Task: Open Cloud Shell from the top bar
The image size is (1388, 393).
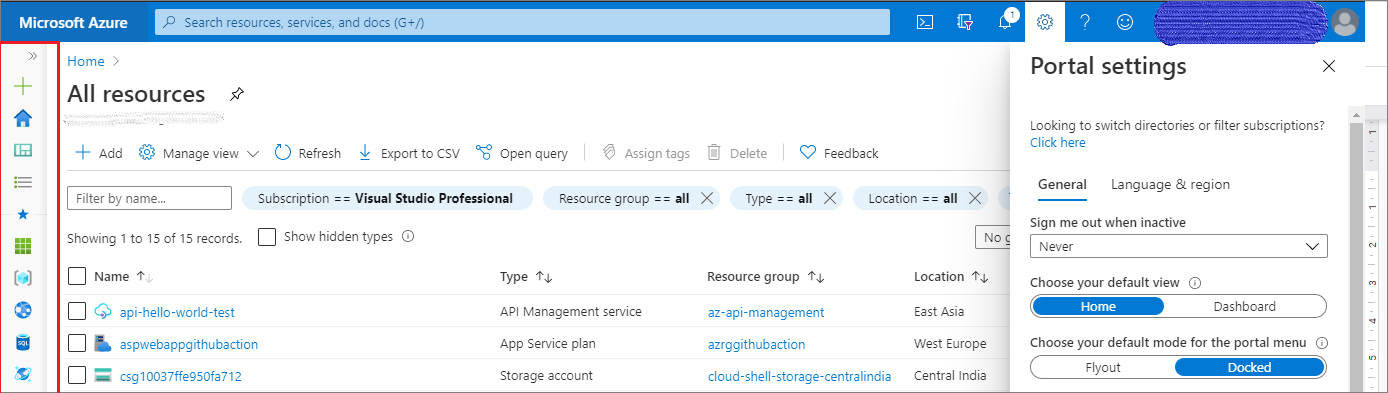Action: click(926, 21)
